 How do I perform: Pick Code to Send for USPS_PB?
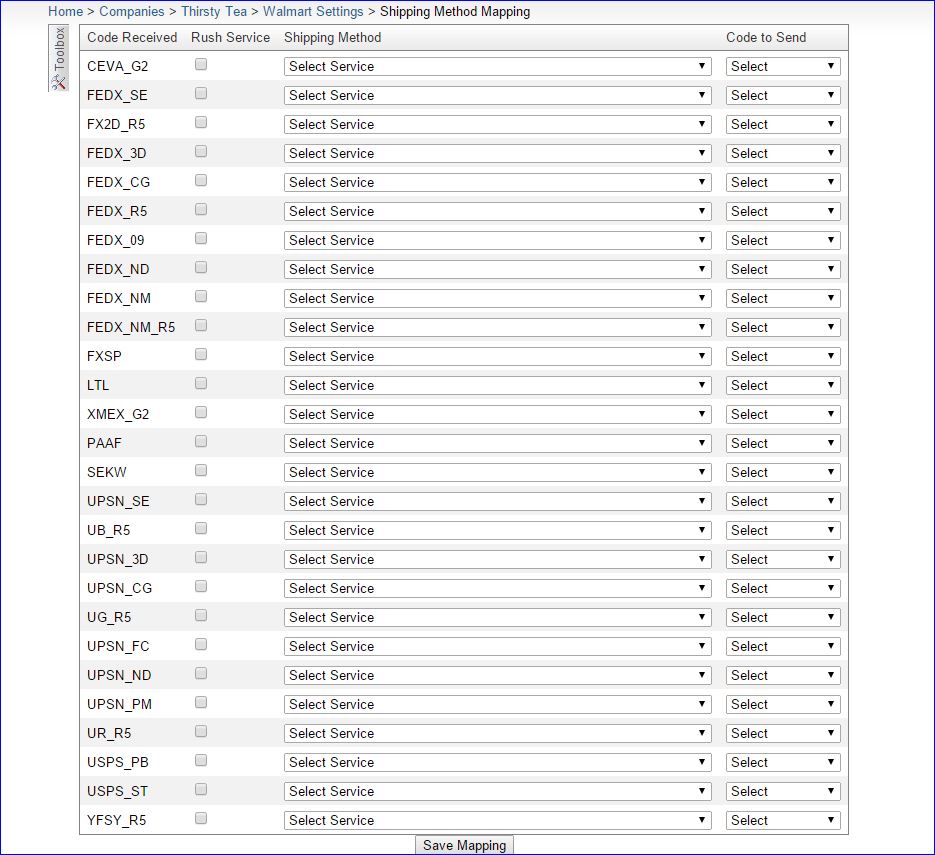(x=783, y=762)
